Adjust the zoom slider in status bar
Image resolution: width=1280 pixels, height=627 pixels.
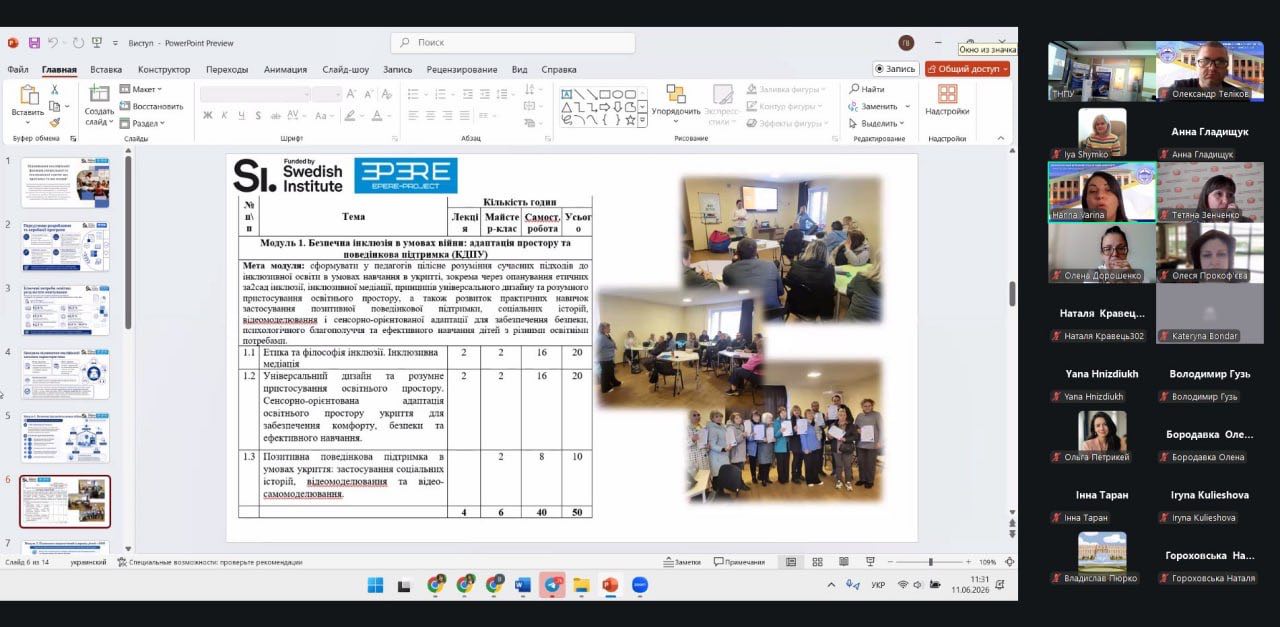click(x=929, y=562)
